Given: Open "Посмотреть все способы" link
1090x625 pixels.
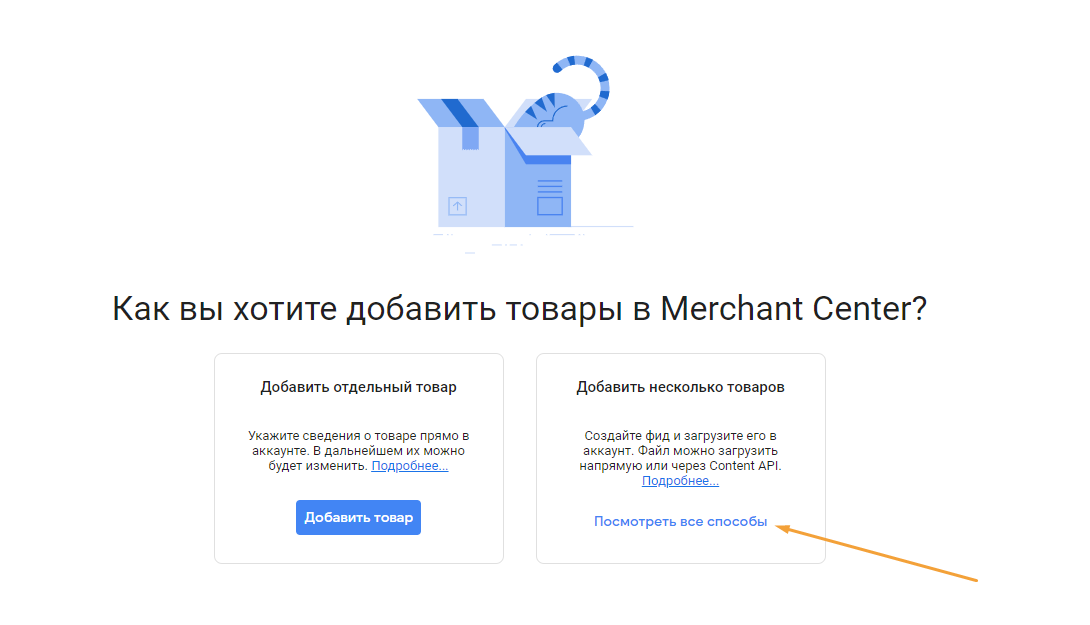Looking at the screenshot, I should [x=681, y=521].
